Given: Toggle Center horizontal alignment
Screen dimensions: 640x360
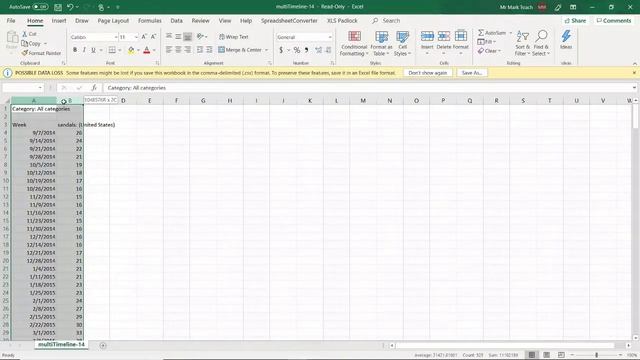Looking at the screenshot, I should coord(178,50).
